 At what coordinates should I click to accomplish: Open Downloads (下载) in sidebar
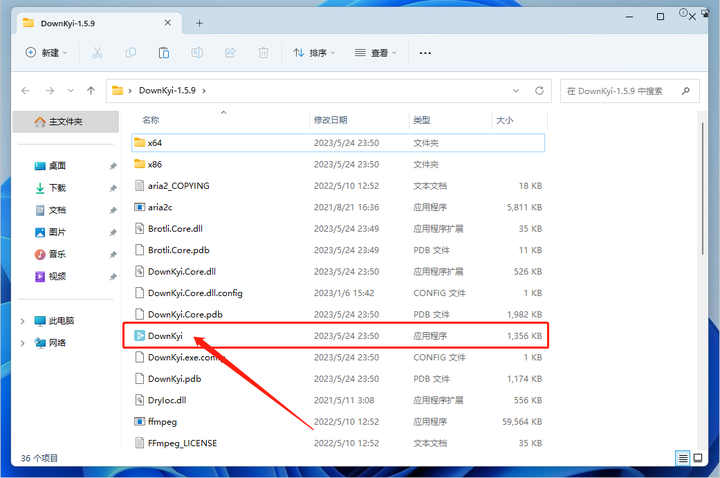[x=57, y=188]
